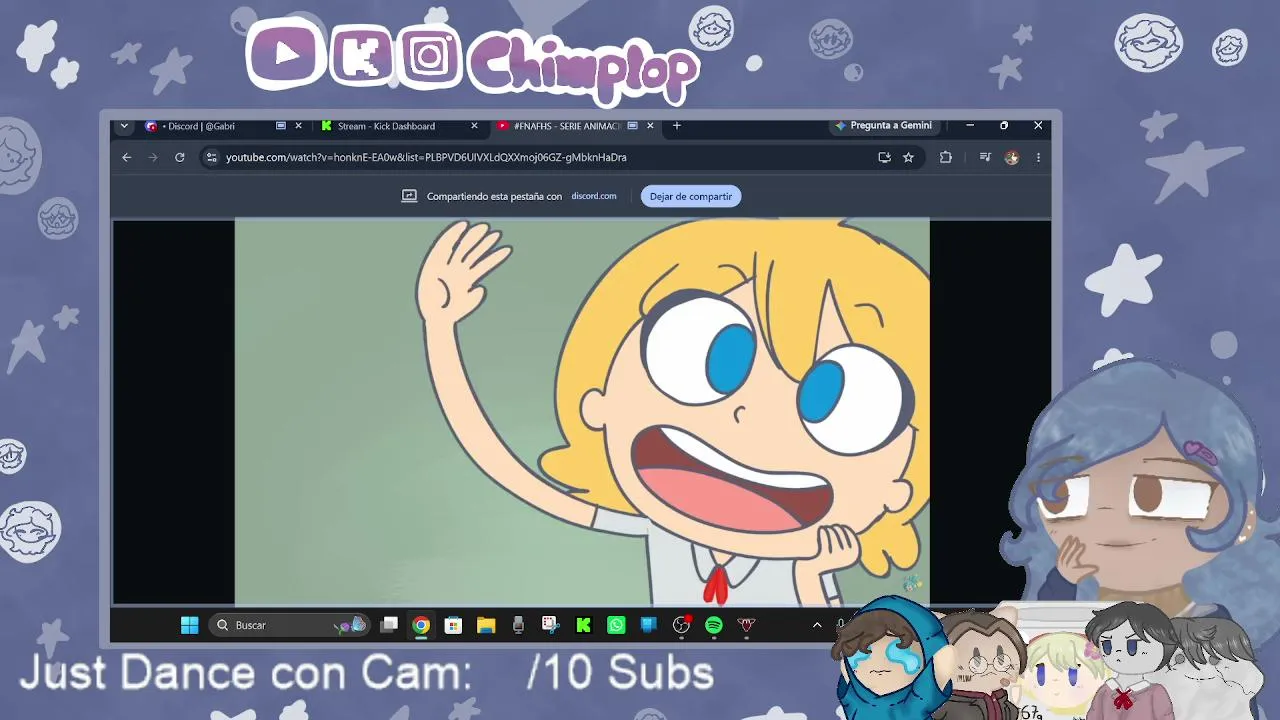
Task: Click the picture-in-picture icon on Discord tab
Action: pyautogui.click(x=281, y=126)
